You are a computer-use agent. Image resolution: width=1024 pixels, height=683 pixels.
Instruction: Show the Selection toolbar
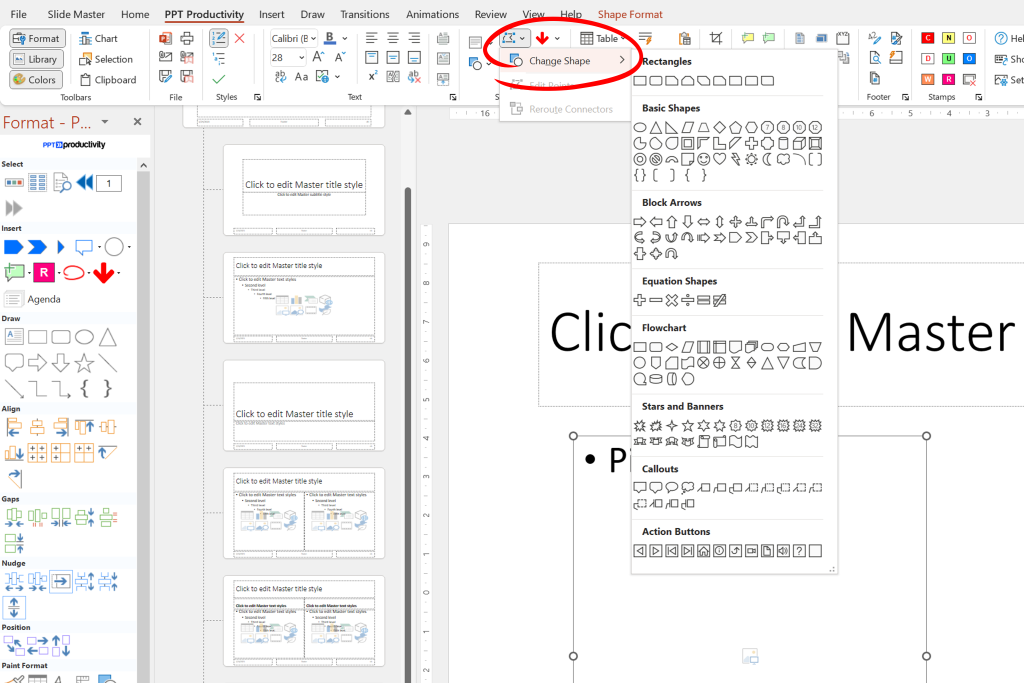105,59
